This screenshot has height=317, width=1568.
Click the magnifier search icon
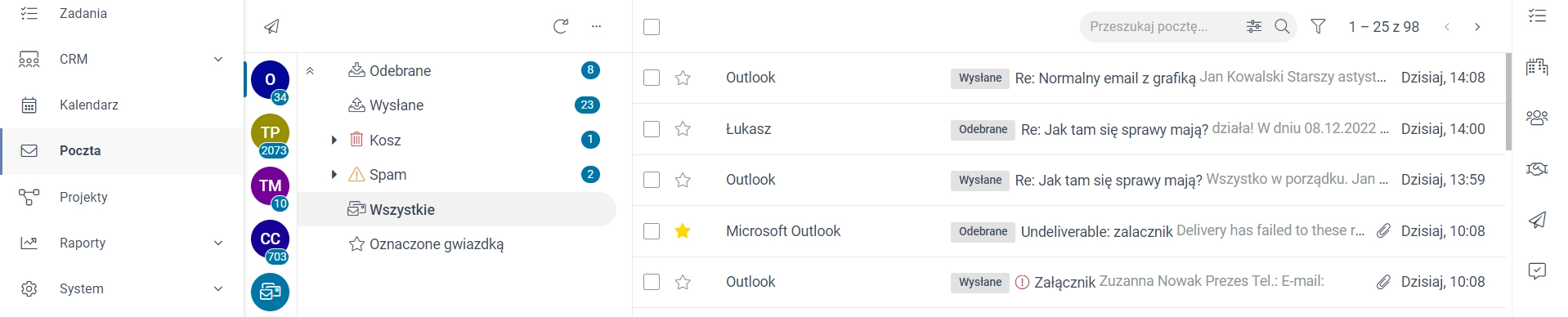(x=1282, y=27)
